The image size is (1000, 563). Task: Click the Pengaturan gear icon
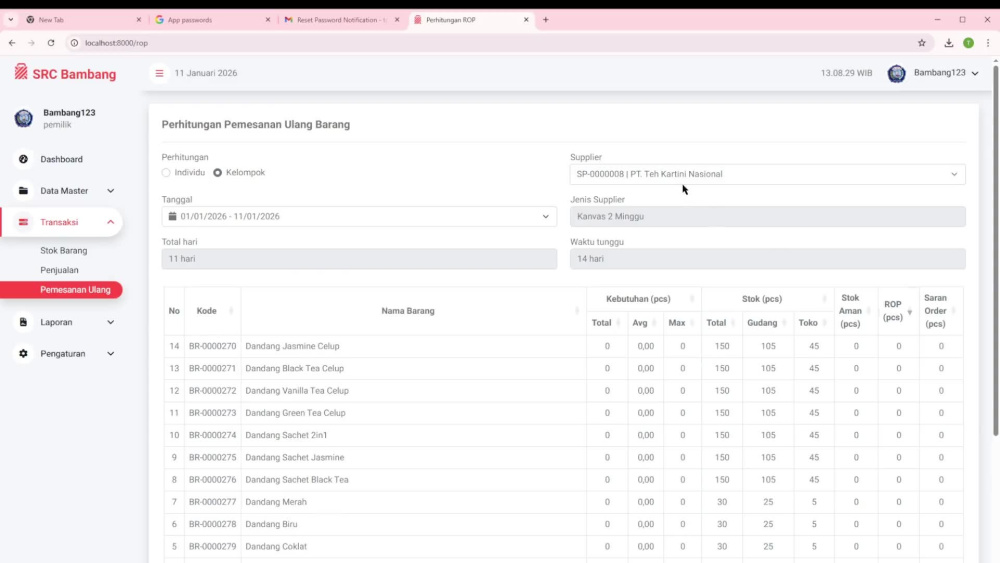pos(24,353)
